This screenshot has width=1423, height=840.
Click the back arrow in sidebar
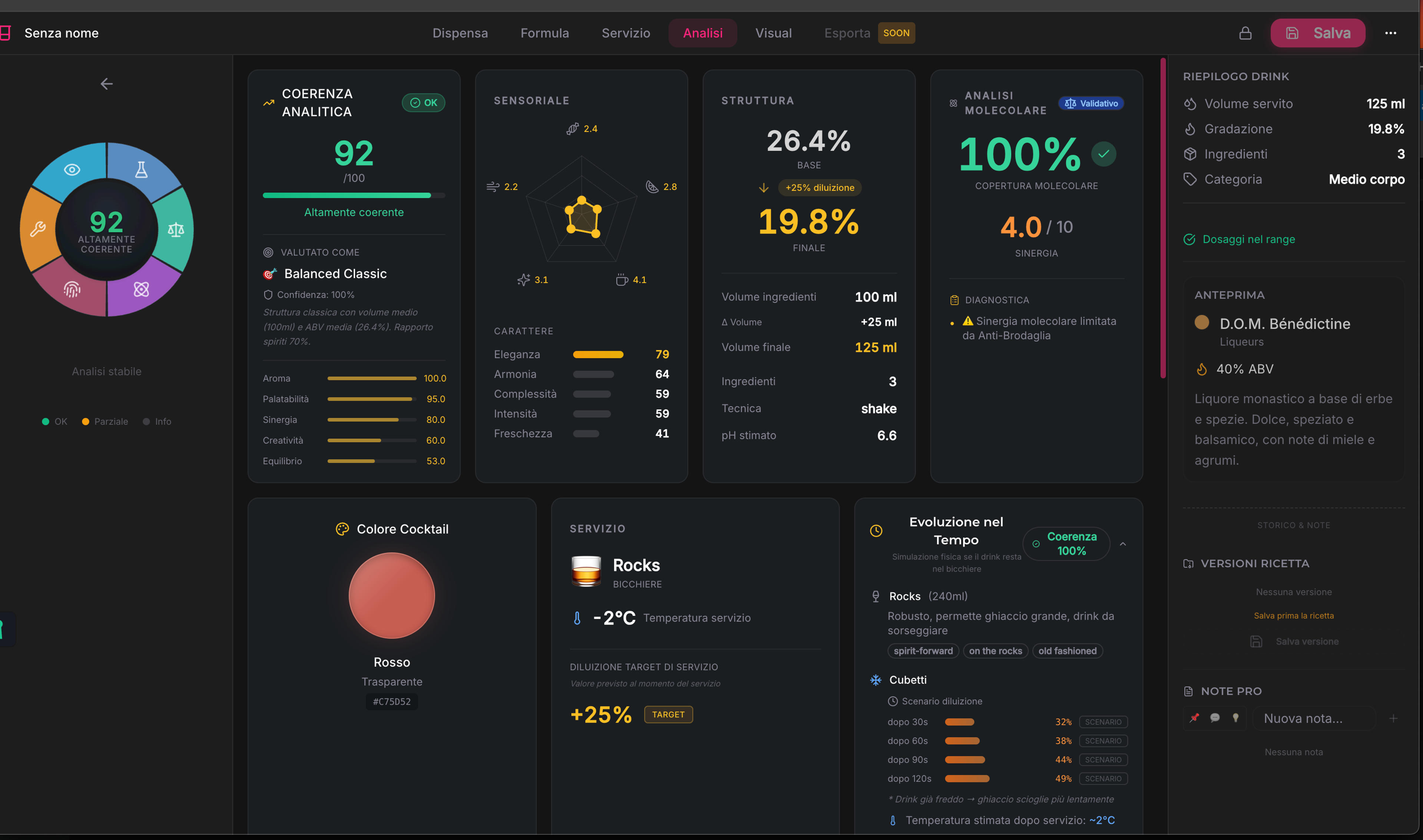pos(106,84)
